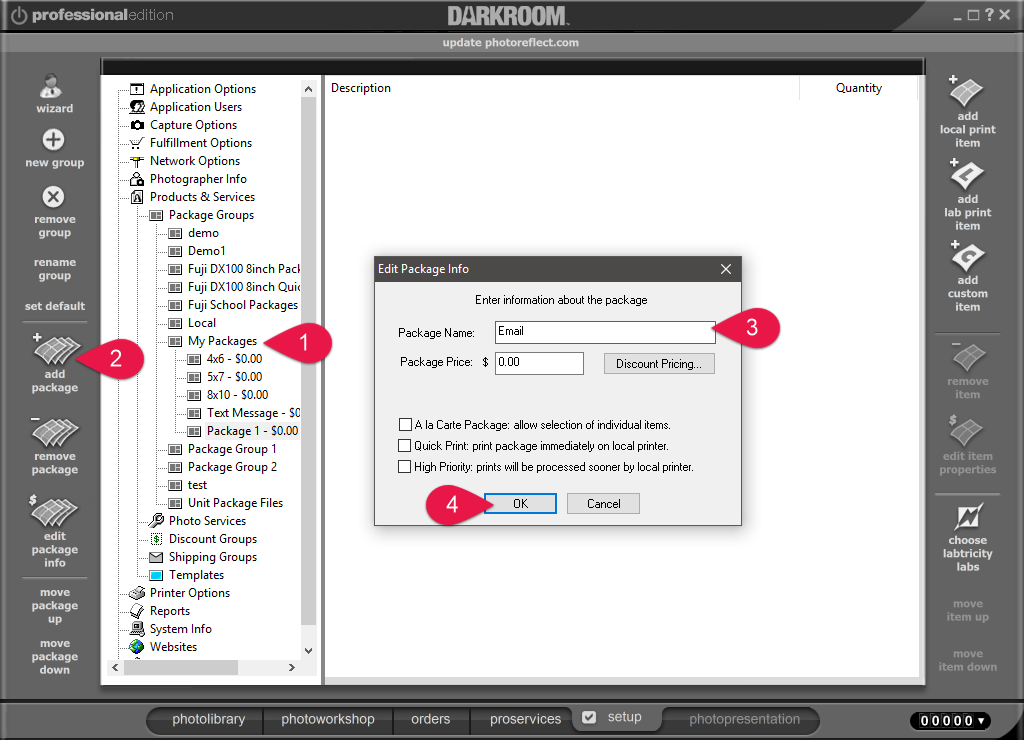Open Discount Pricing dialog

[x=659, y=364]
